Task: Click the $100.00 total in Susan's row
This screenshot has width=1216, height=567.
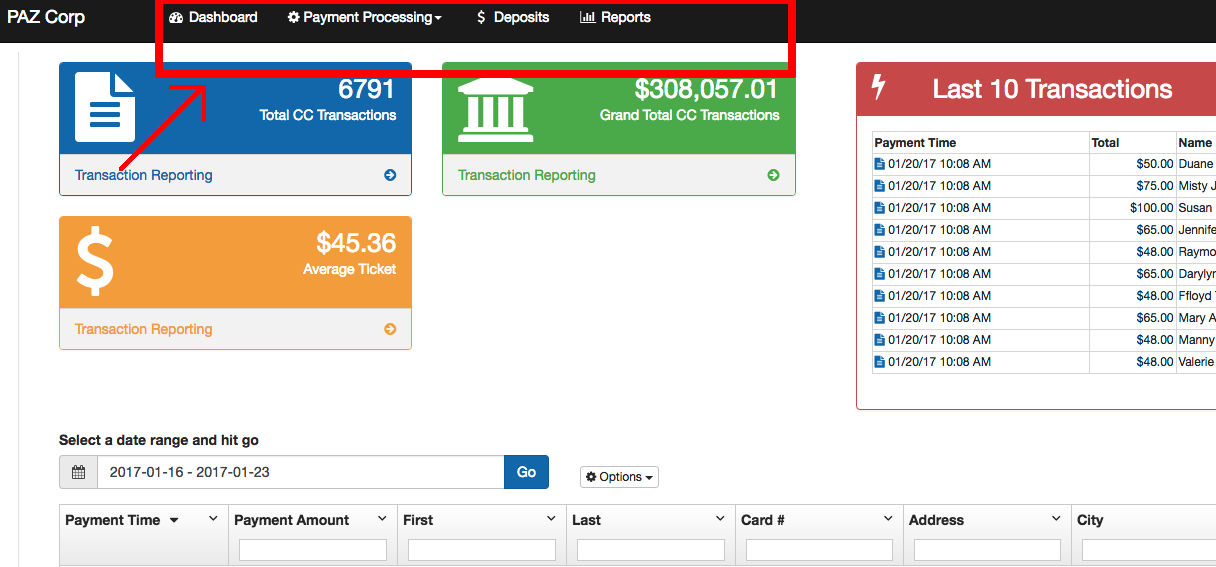Action: (x=1151, y=208)
